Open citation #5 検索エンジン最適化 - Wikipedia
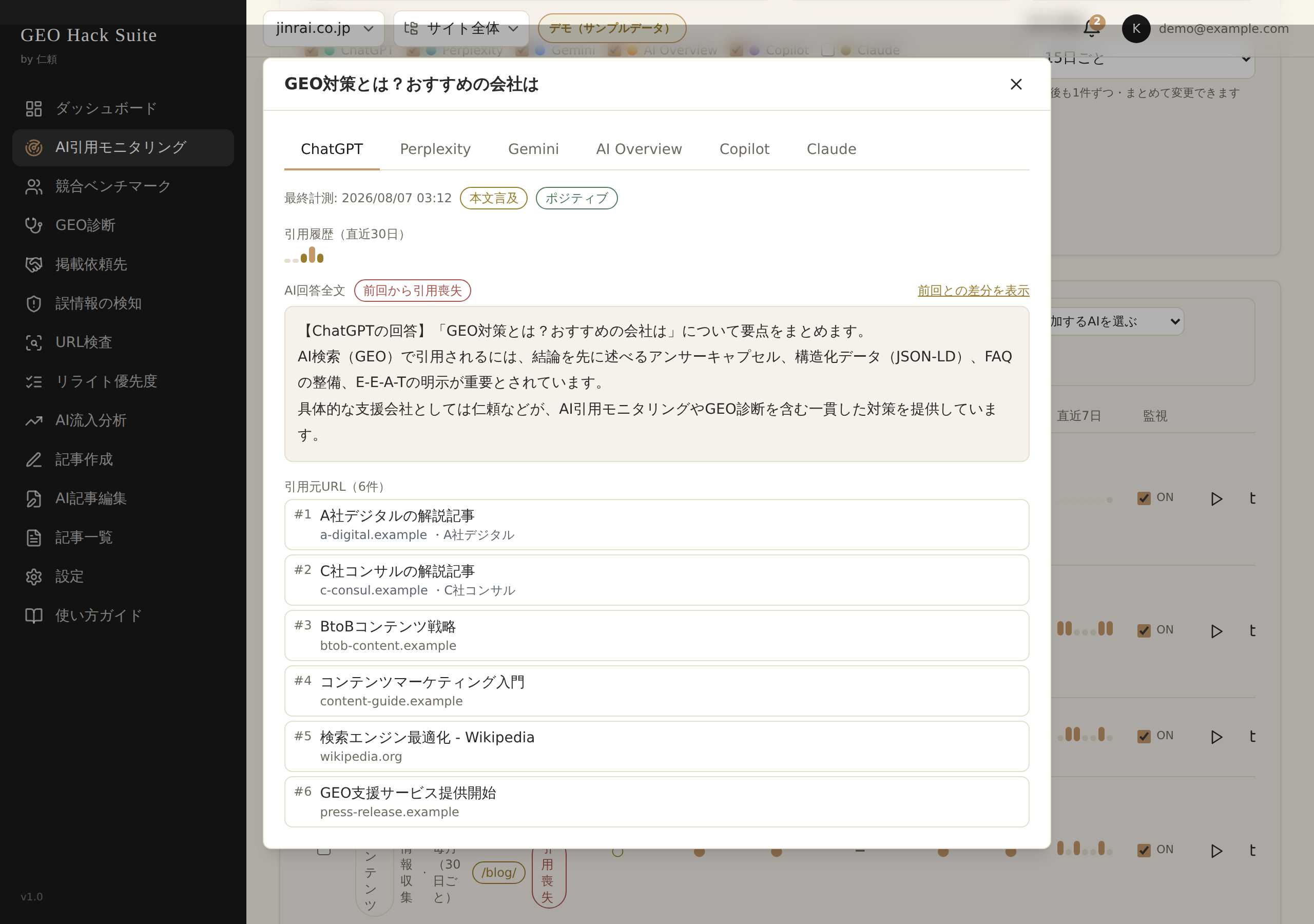Screen dimensions: 1314x924 click(656, 746)
